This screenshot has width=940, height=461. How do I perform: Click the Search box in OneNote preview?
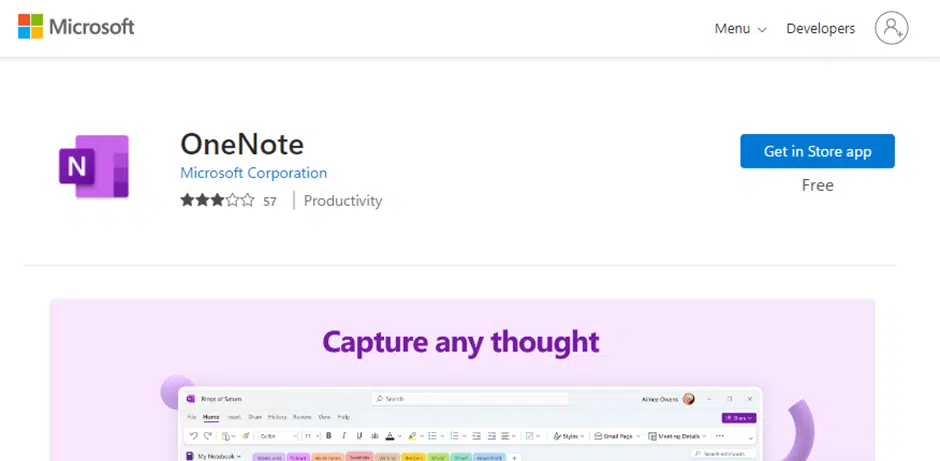[x=469, y=399]
